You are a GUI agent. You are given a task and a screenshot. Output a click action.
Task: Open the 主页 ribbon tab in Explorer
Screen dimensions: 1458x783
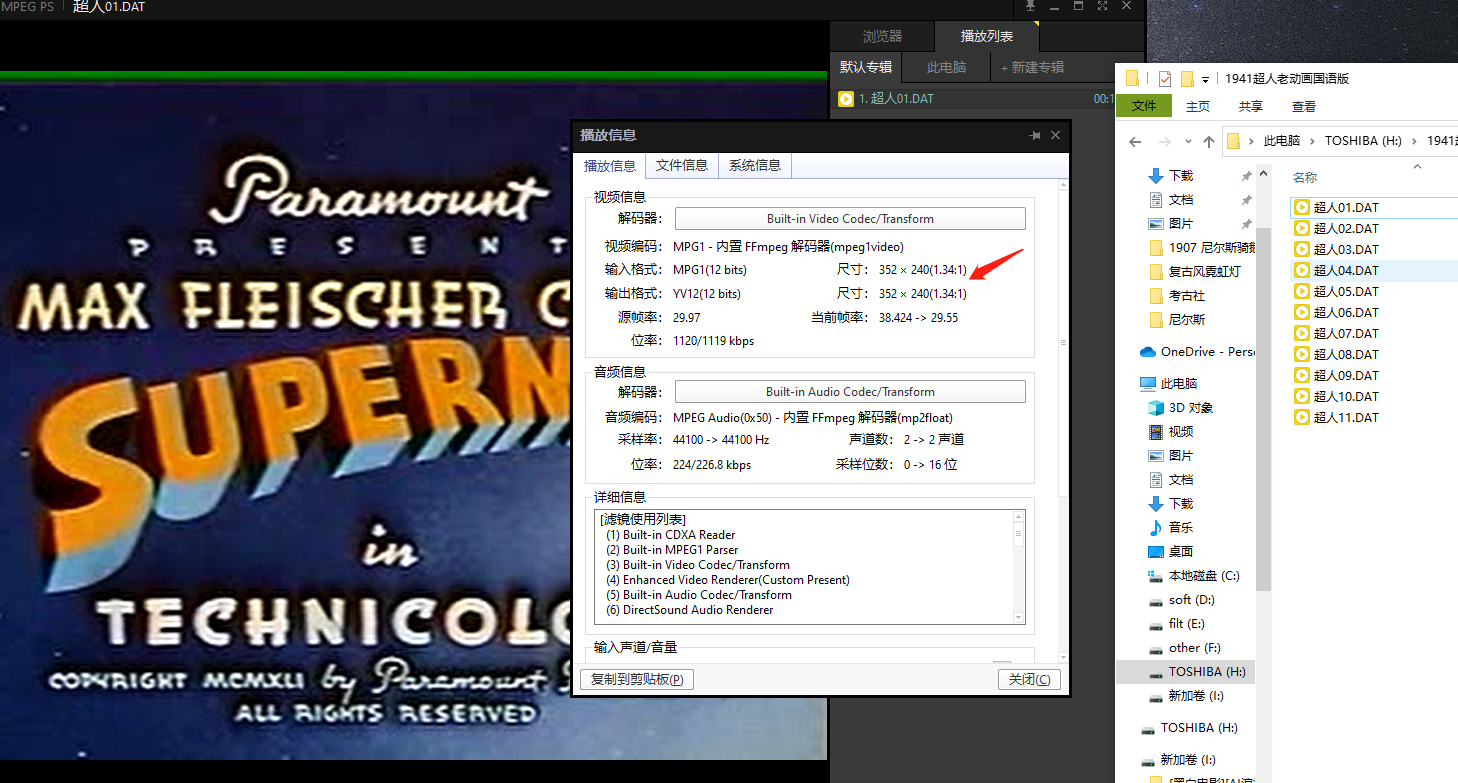[1198, 106]
